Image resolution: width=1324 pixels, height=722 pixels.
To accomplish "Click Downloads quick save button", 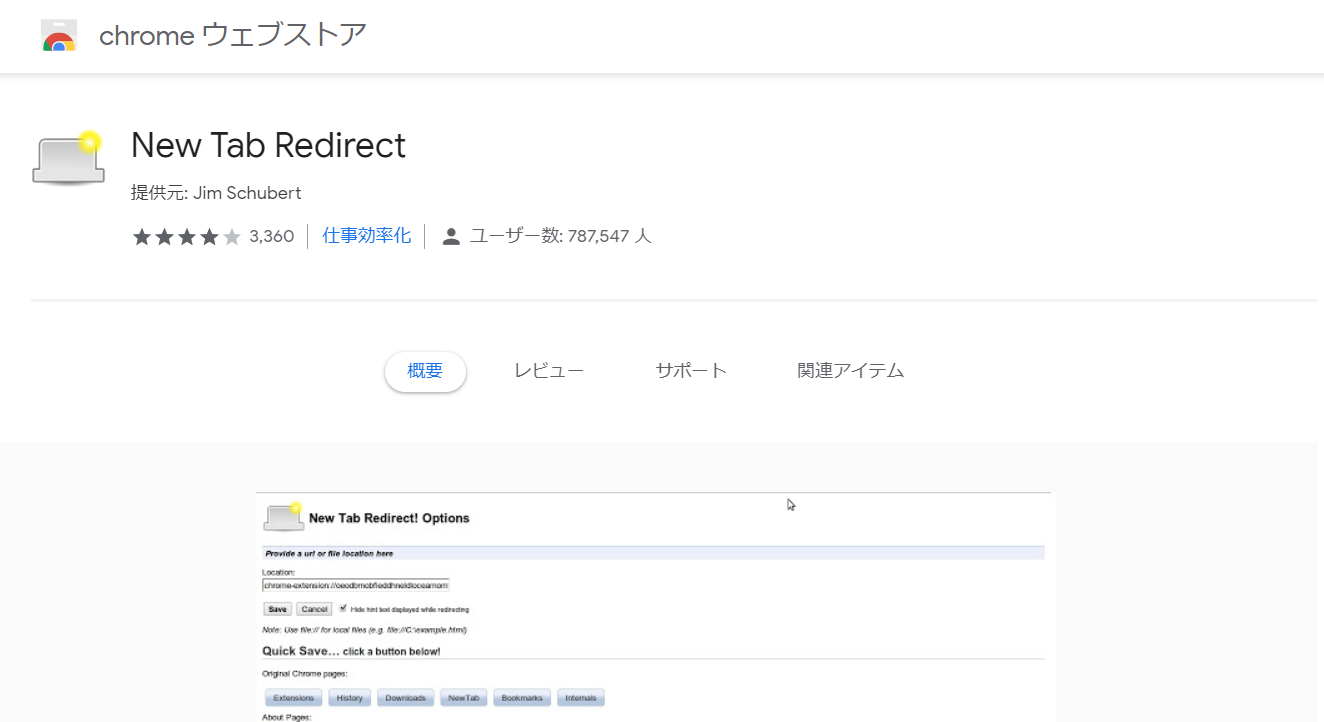I will pos(406,698).
